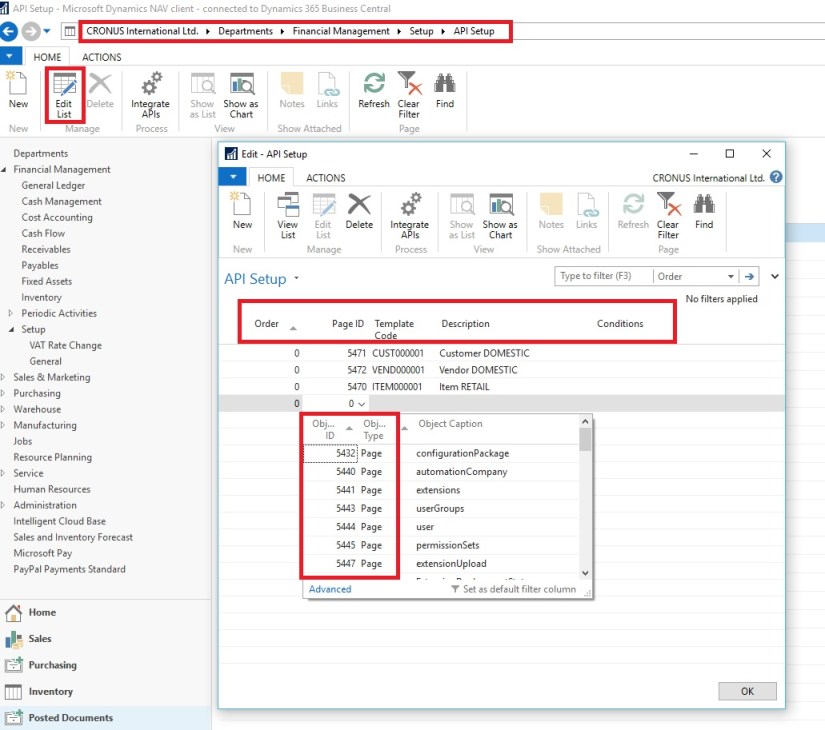Click Edit List in main window ribbon
This screenshot has height=730, width=825.
coord(64,95)
